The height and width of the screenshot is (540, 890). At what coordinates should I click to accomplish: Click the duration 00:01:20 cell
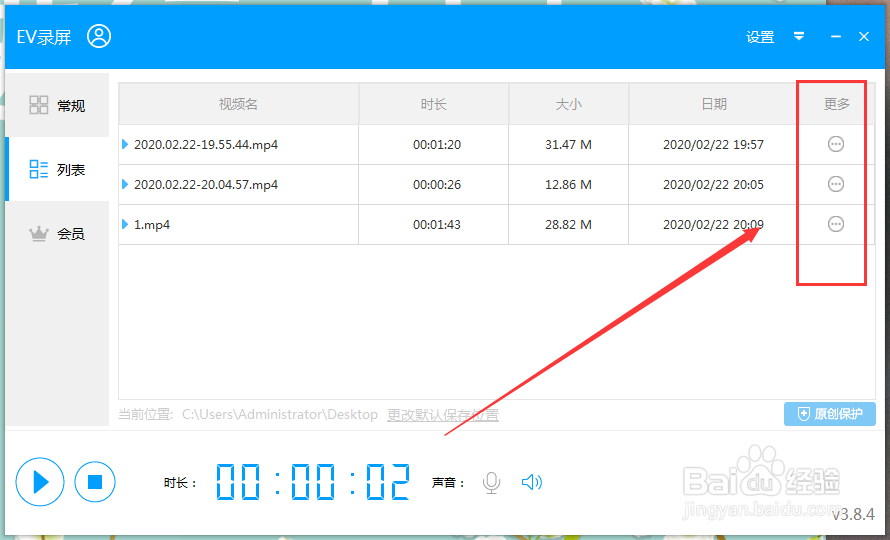tap(436, 145)
